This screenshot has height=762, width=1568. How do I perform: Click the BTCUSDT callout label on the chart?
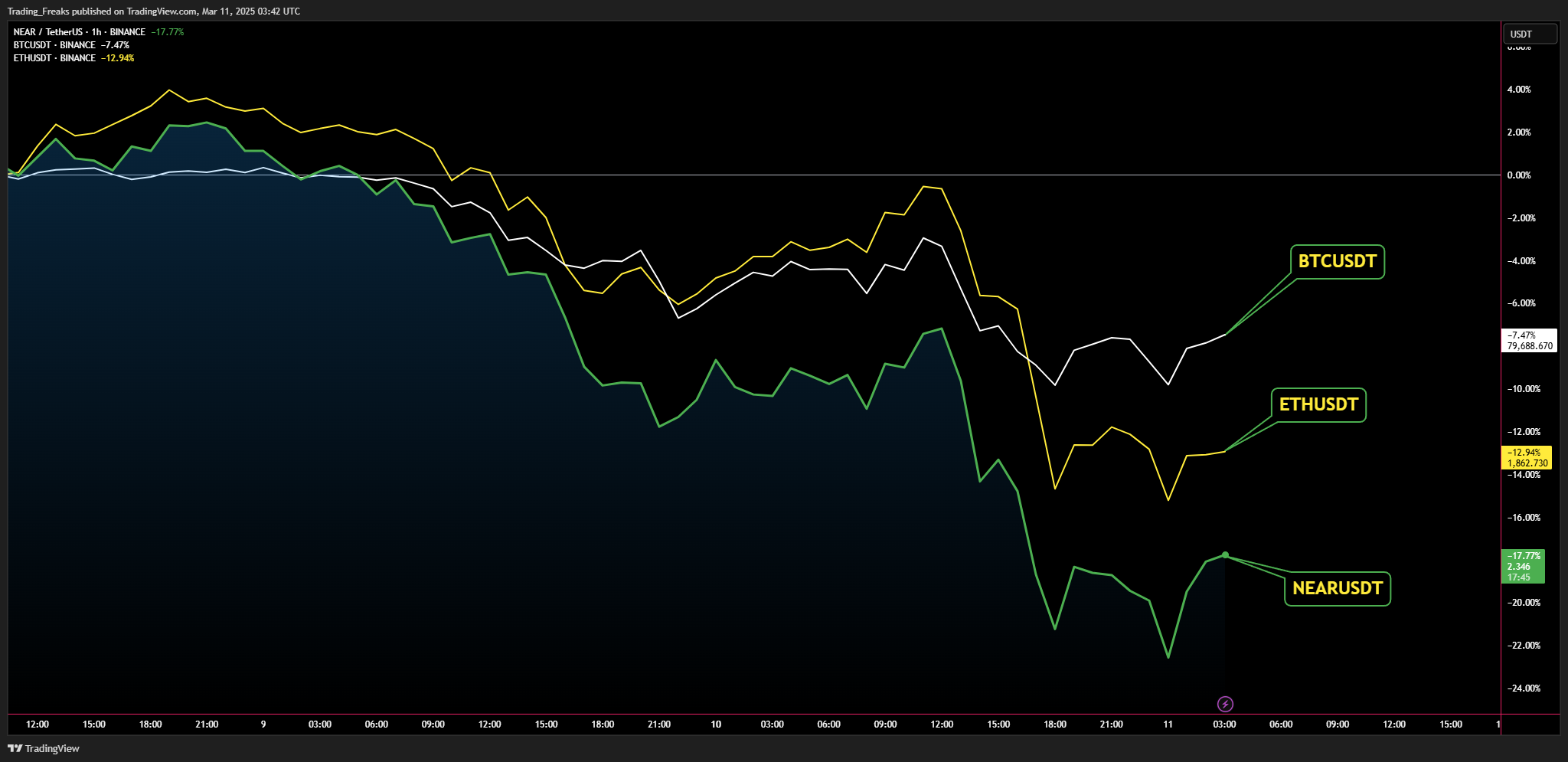tap(1337, 261)
